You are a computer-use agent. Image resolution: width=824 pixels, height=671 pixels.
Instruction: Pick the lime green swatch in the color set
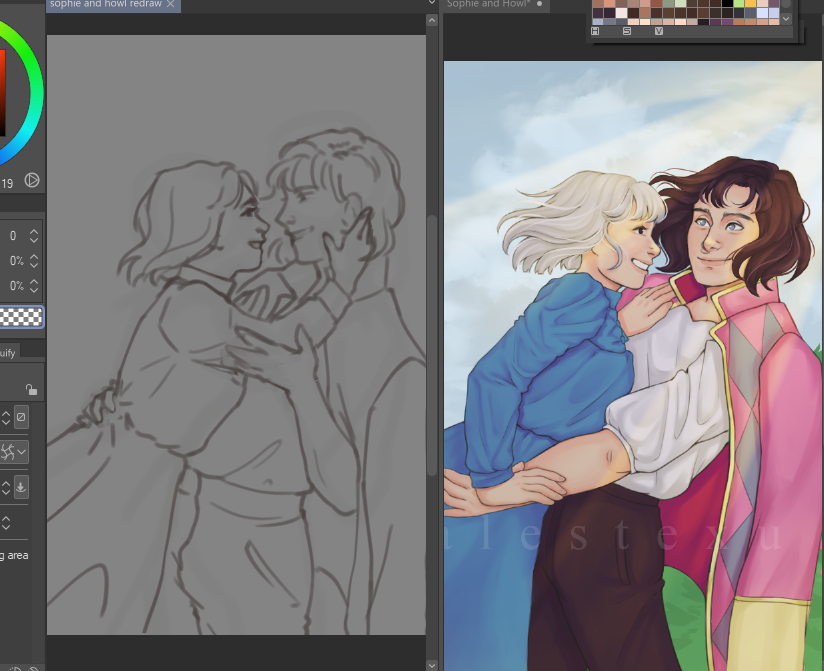(739, 3)
